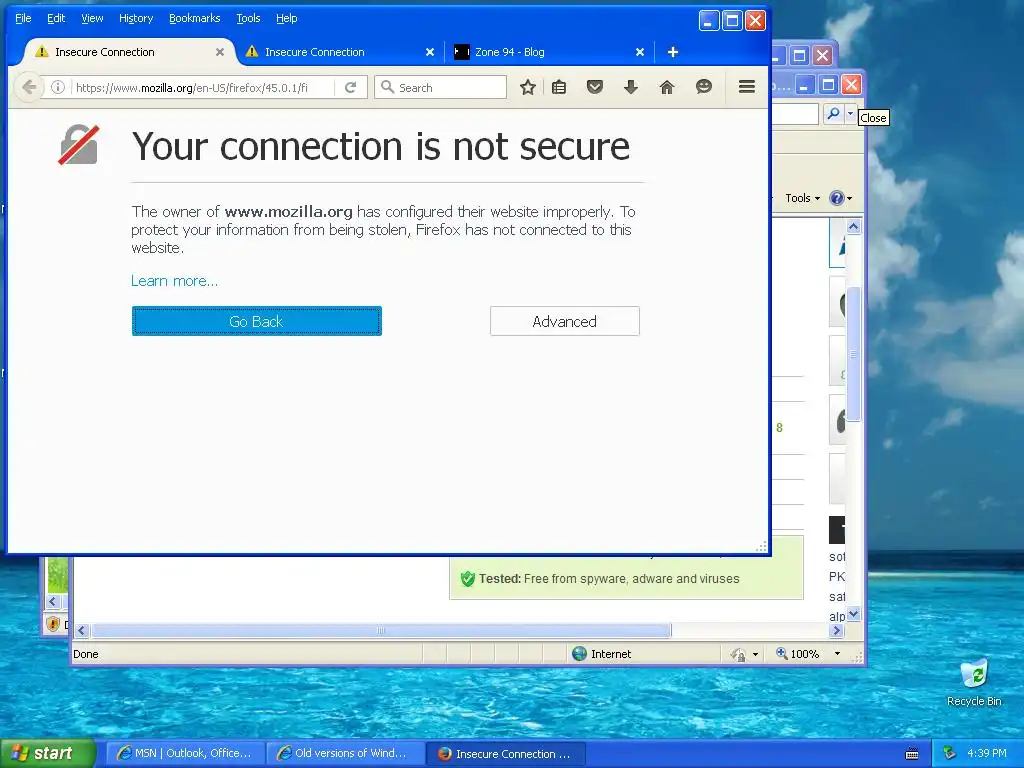Click the network system tray icon

click(950, 753)
